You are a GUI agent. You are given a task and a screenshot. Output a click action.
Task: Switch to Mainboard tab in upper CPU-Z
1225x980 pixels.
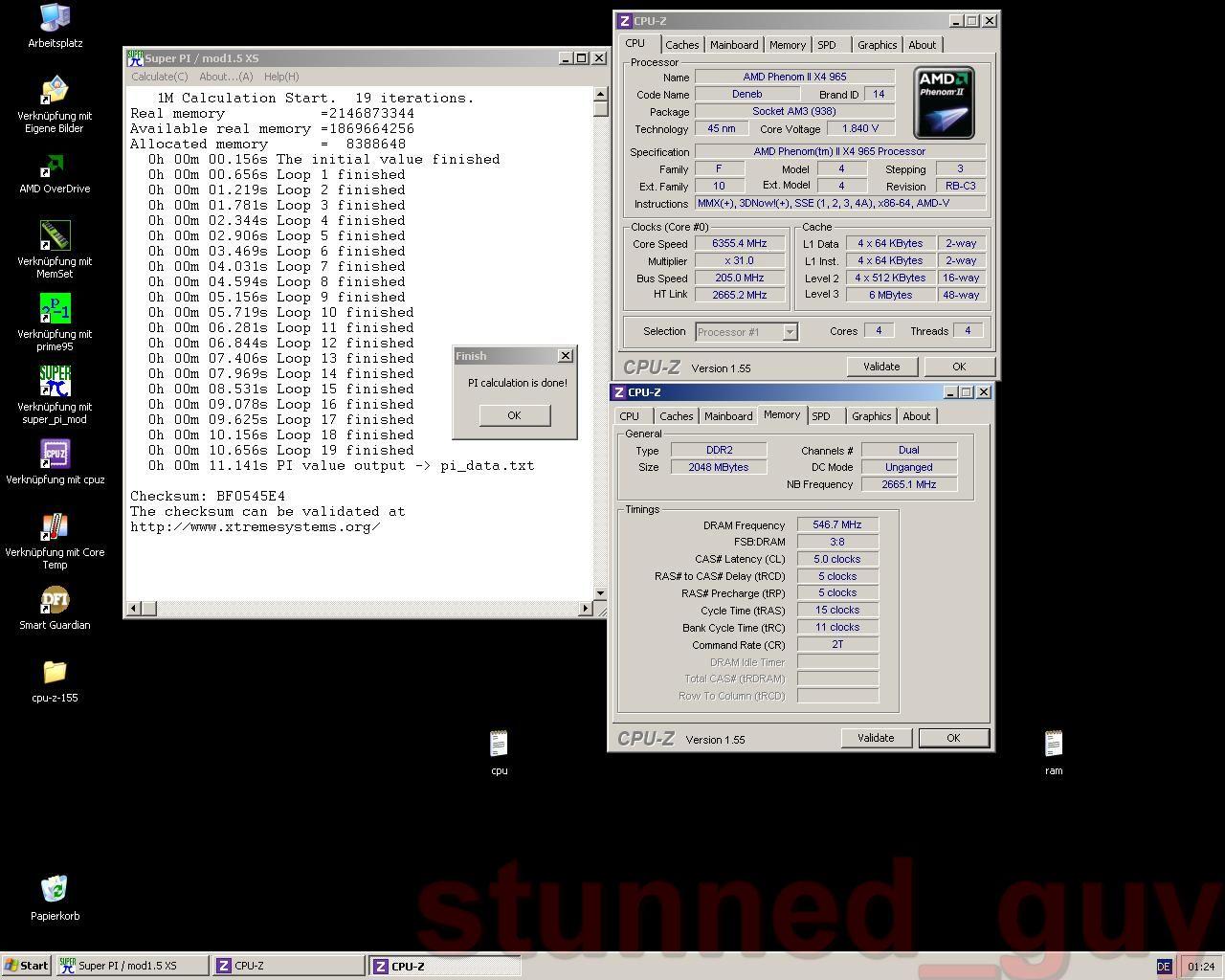point(734,45)
